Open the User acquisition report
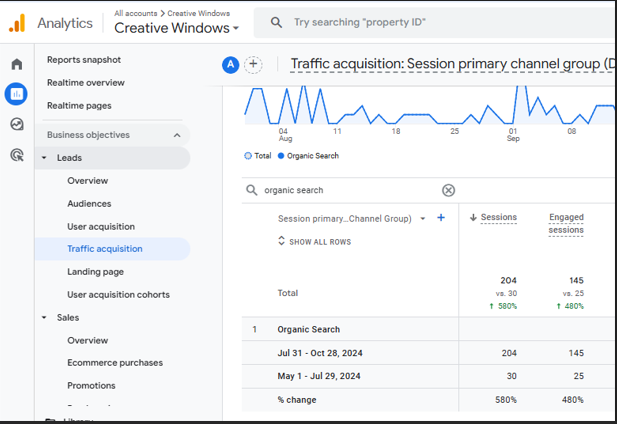Viewport: 617px width, 424px height. pos(101,227)
